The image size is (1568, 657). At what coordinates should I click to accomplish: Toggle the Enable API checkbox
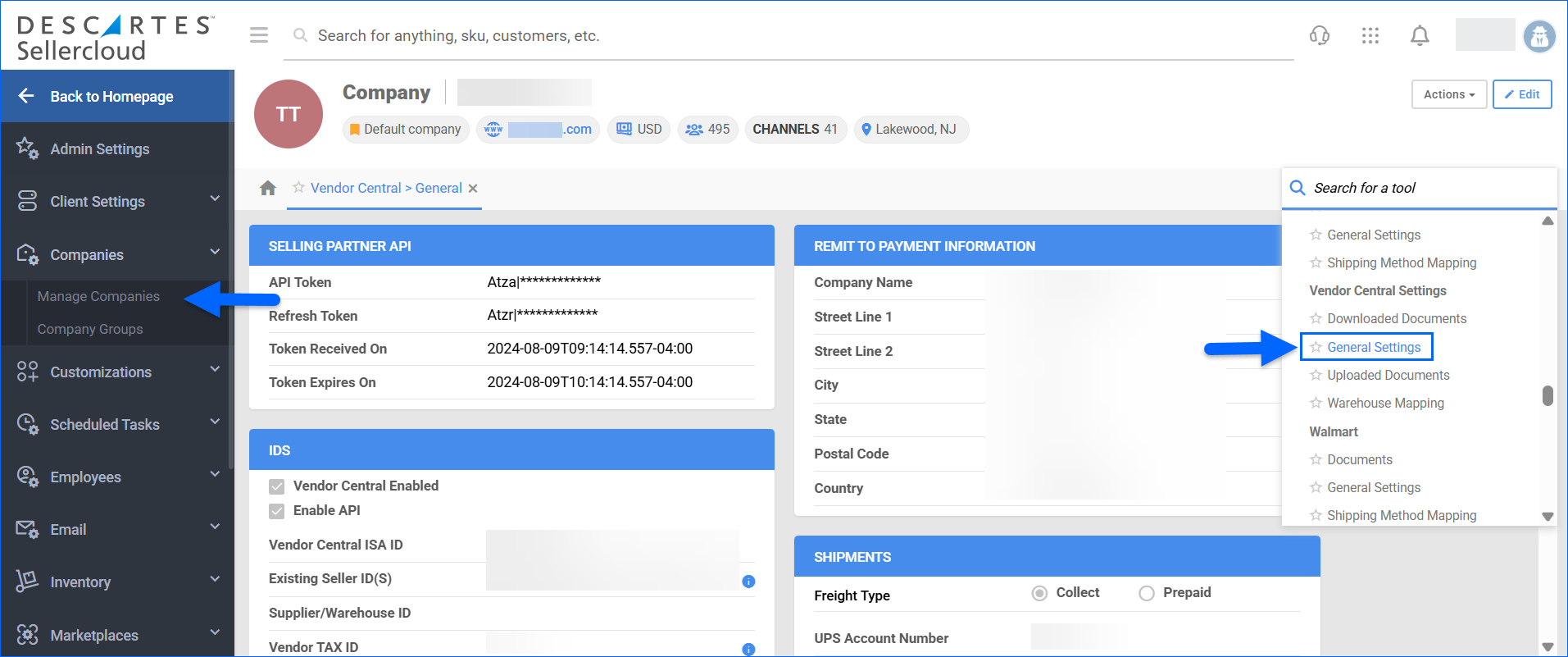click(277, 511)
